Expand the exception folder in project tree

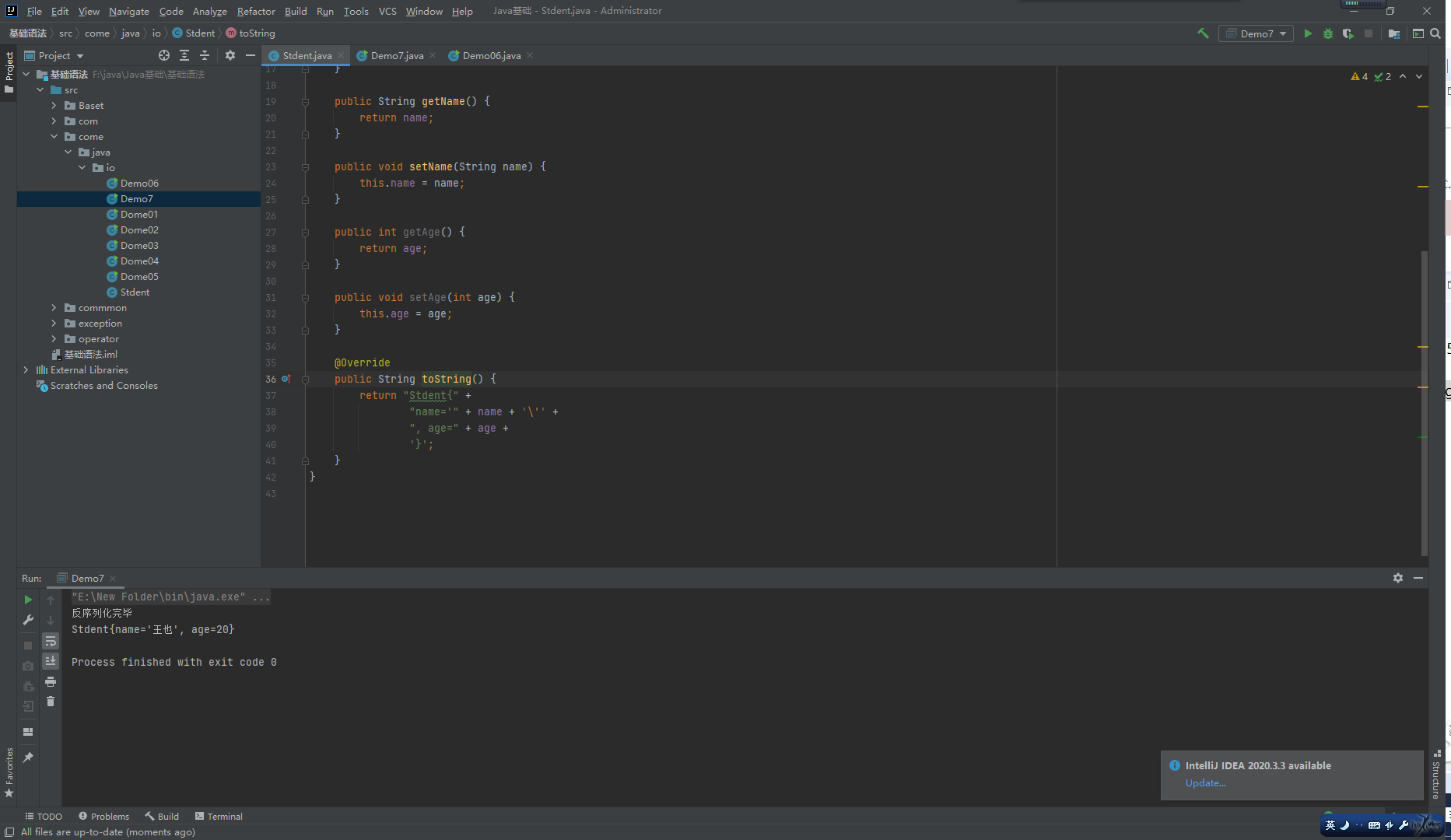(x=54, y=324)
